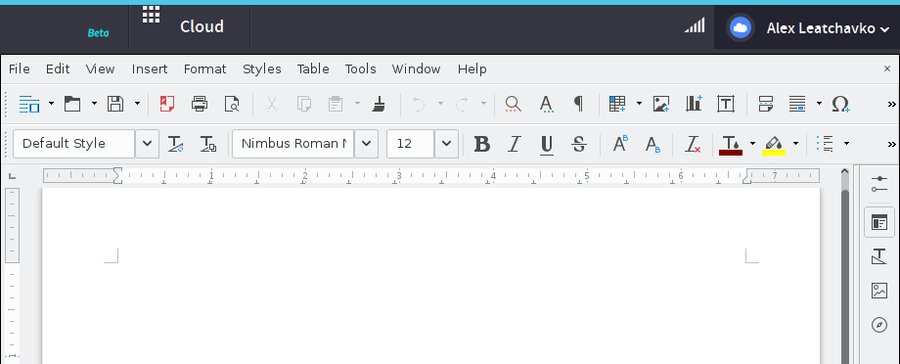Open Insert Table dropdown arrow
Viewport: 900px width, 364px height.
639,104
